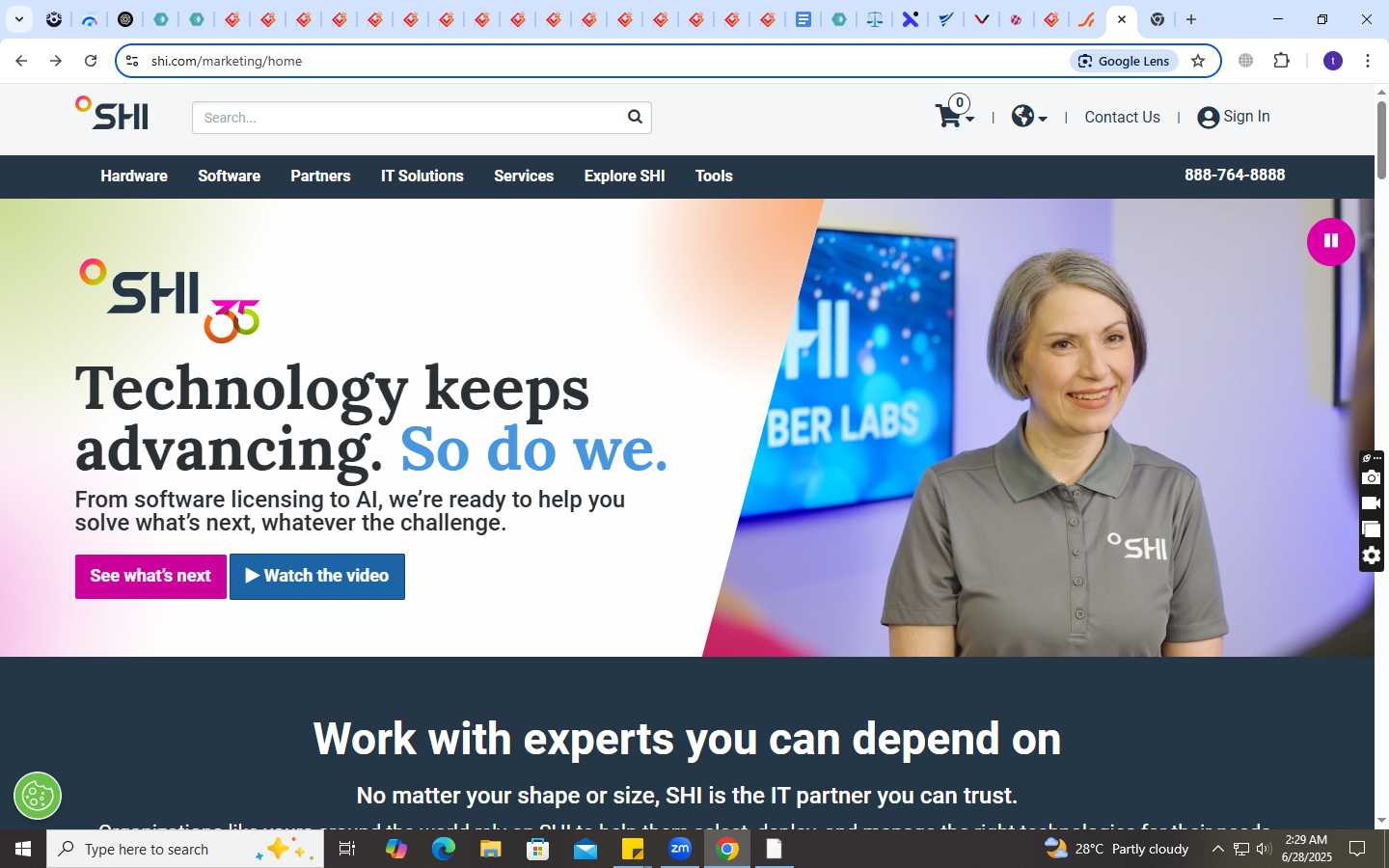Open the Windows notification center
This screenshot has width=1389, height=868.
[1357, 849]
